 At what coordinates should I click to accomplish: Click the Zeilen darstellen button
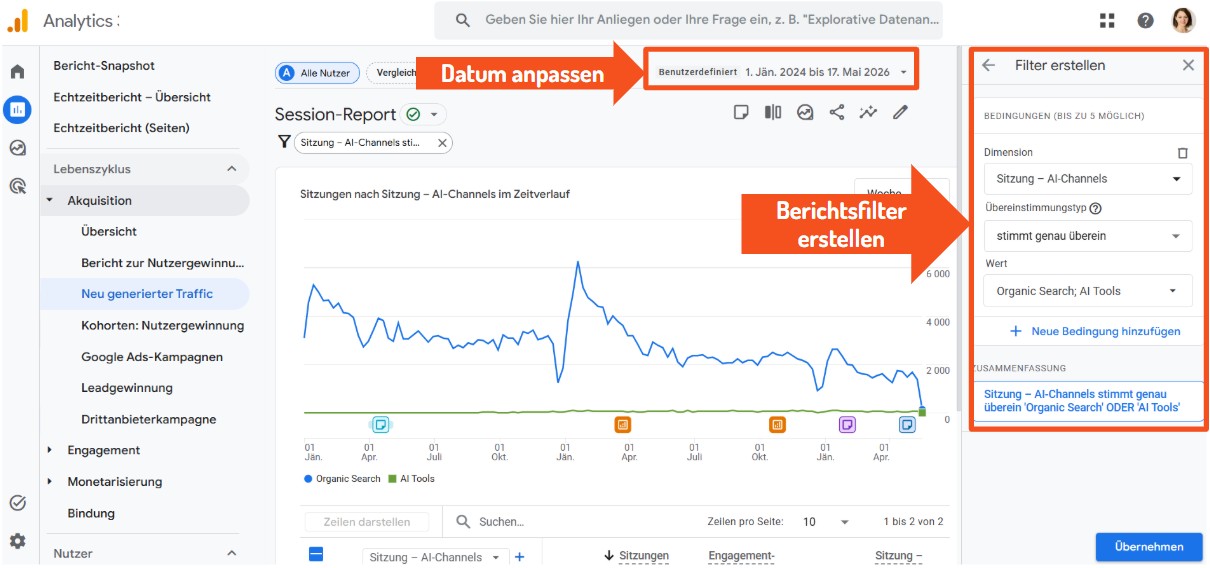tap(367, 522)
